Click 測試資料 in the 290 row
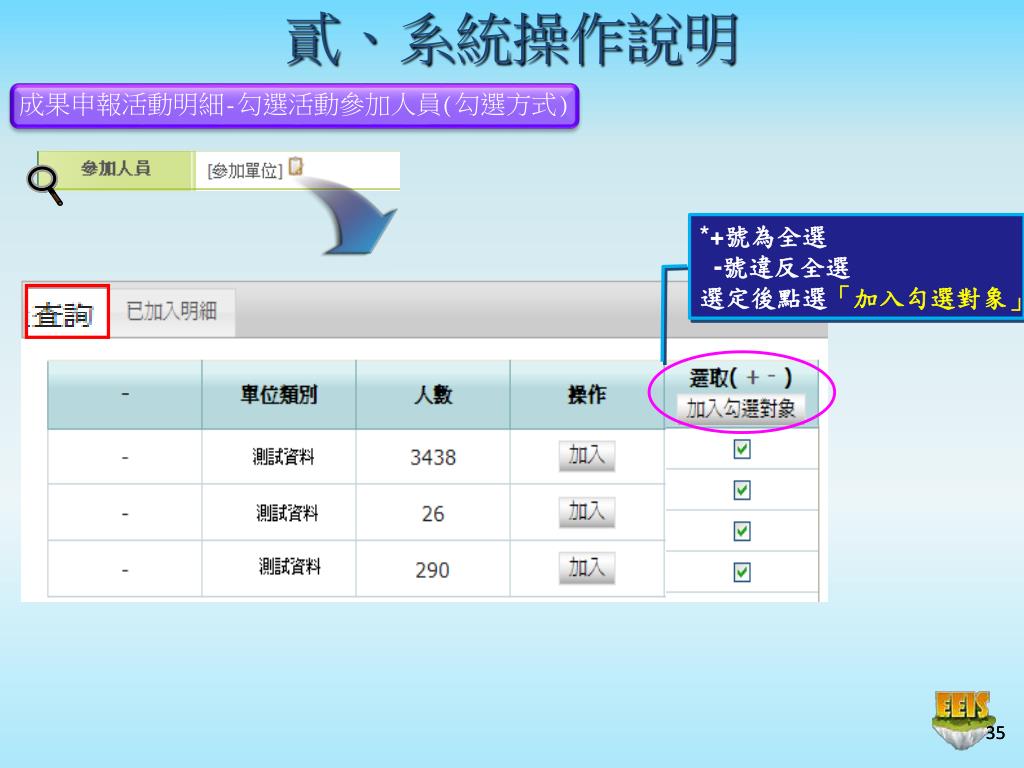Viewport: 1024px width, 768px height. pyautogui.click(x=290, y=566)
